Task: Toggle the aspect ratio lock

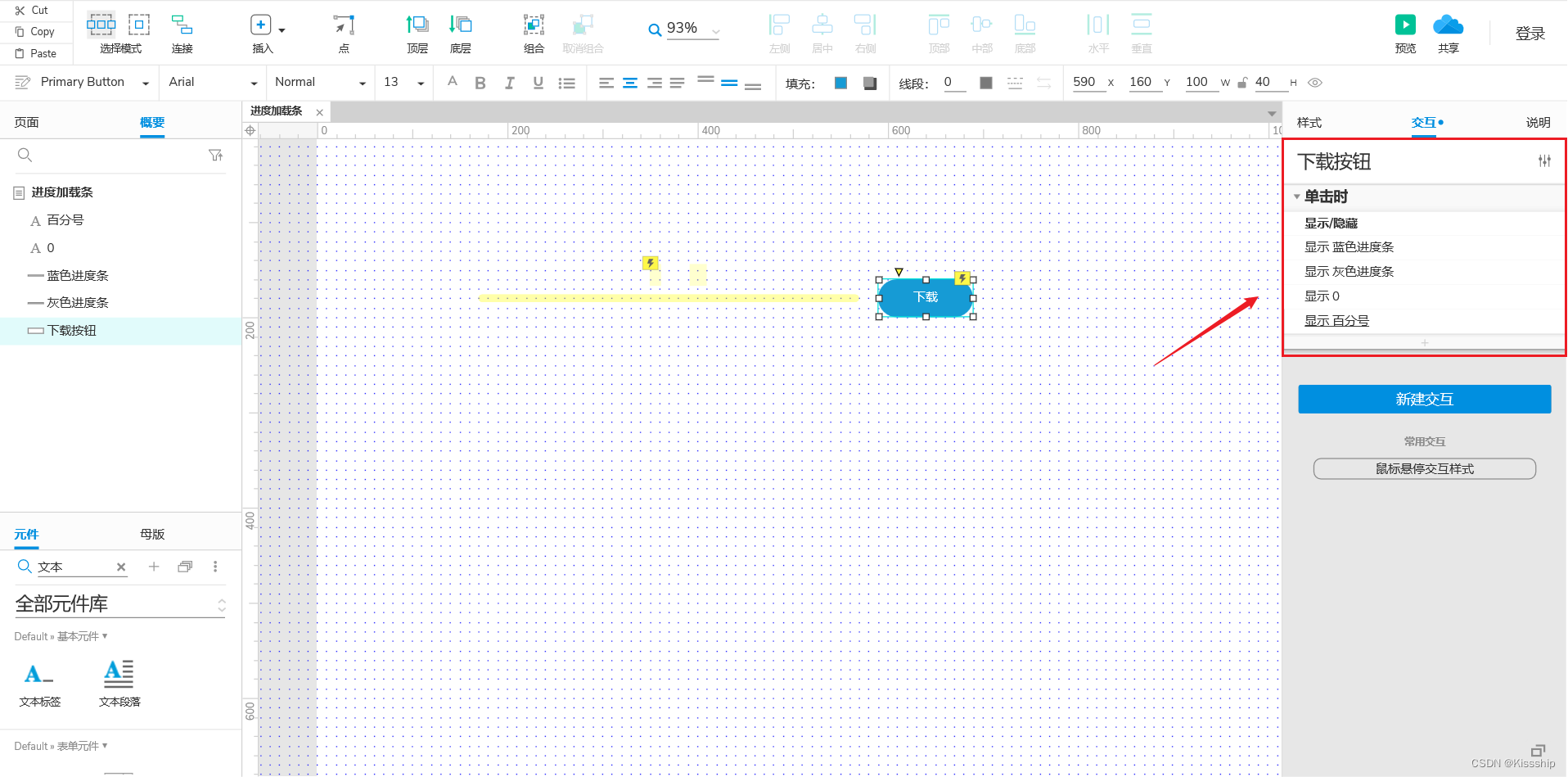Action: (1242, 83)
